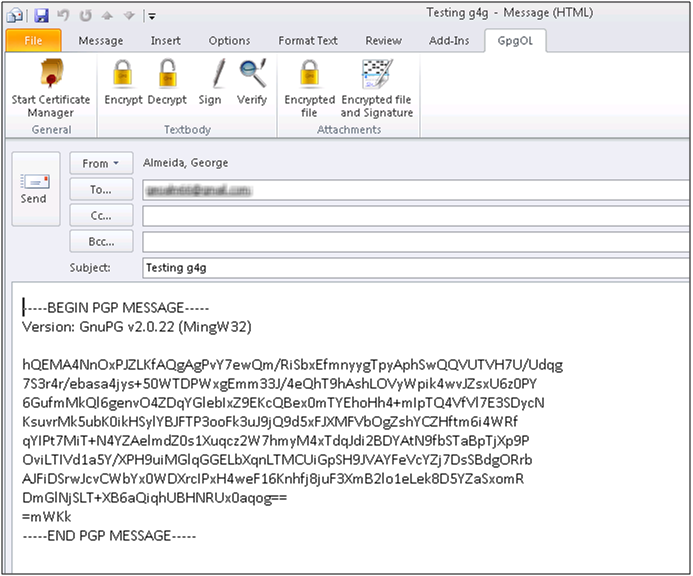Click the Sign pen icon
Viewport: 693px width, 576px height.
click(x=218, y=73)
